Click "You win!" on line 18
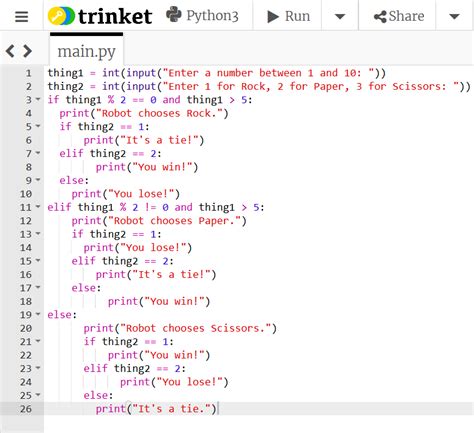Screen dimensions: 474x433 coord(174,301)
